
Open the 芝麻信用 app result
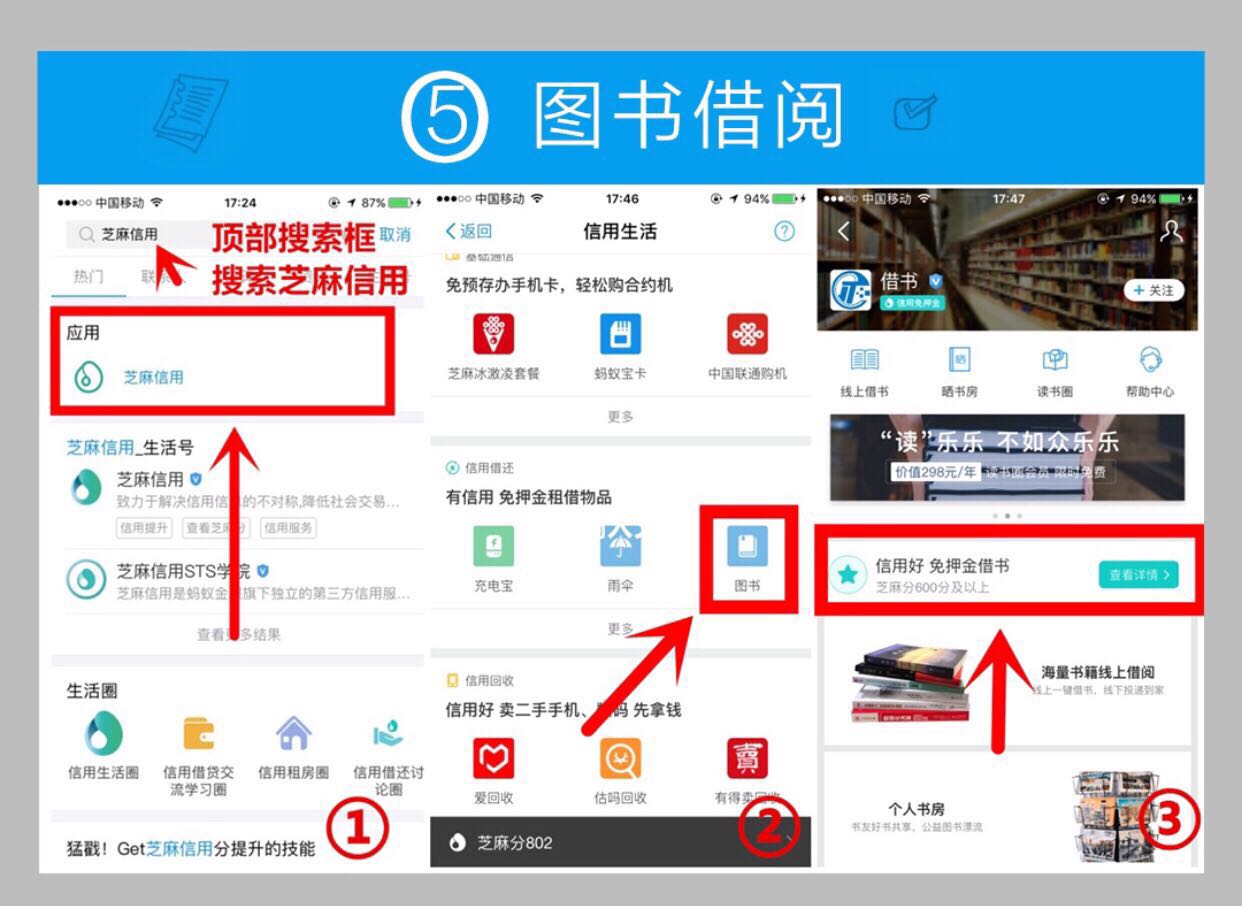click(x=152, y=378)
